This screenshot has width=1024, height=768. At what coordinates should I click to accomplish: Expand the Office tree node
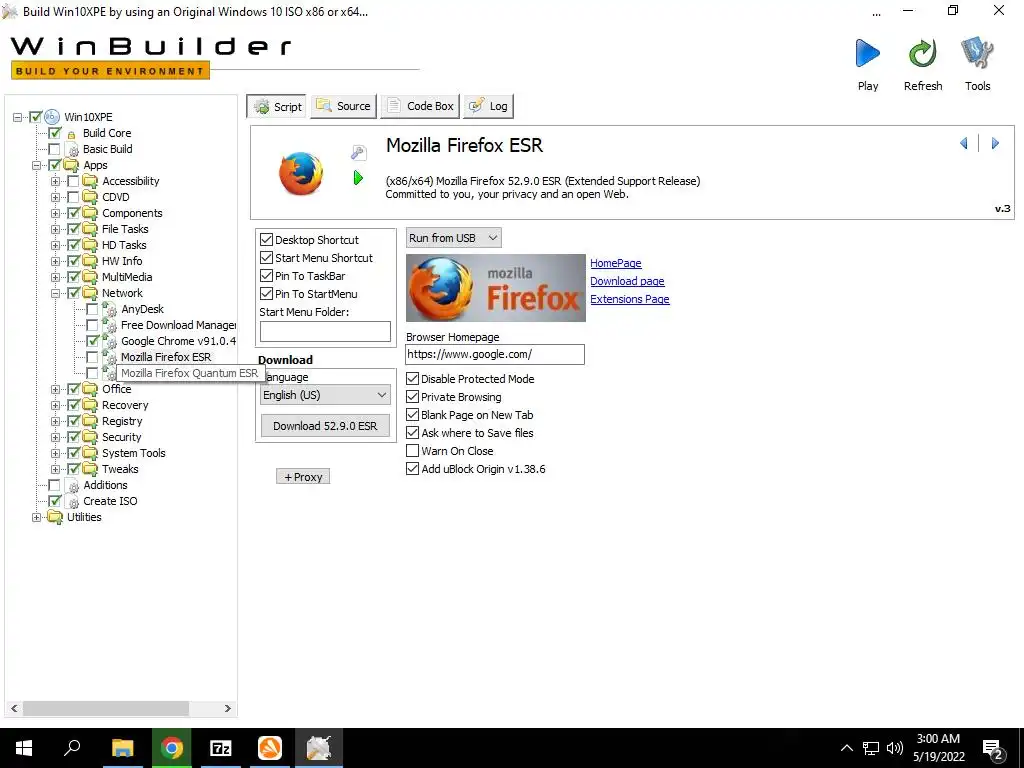pos(56,389)
